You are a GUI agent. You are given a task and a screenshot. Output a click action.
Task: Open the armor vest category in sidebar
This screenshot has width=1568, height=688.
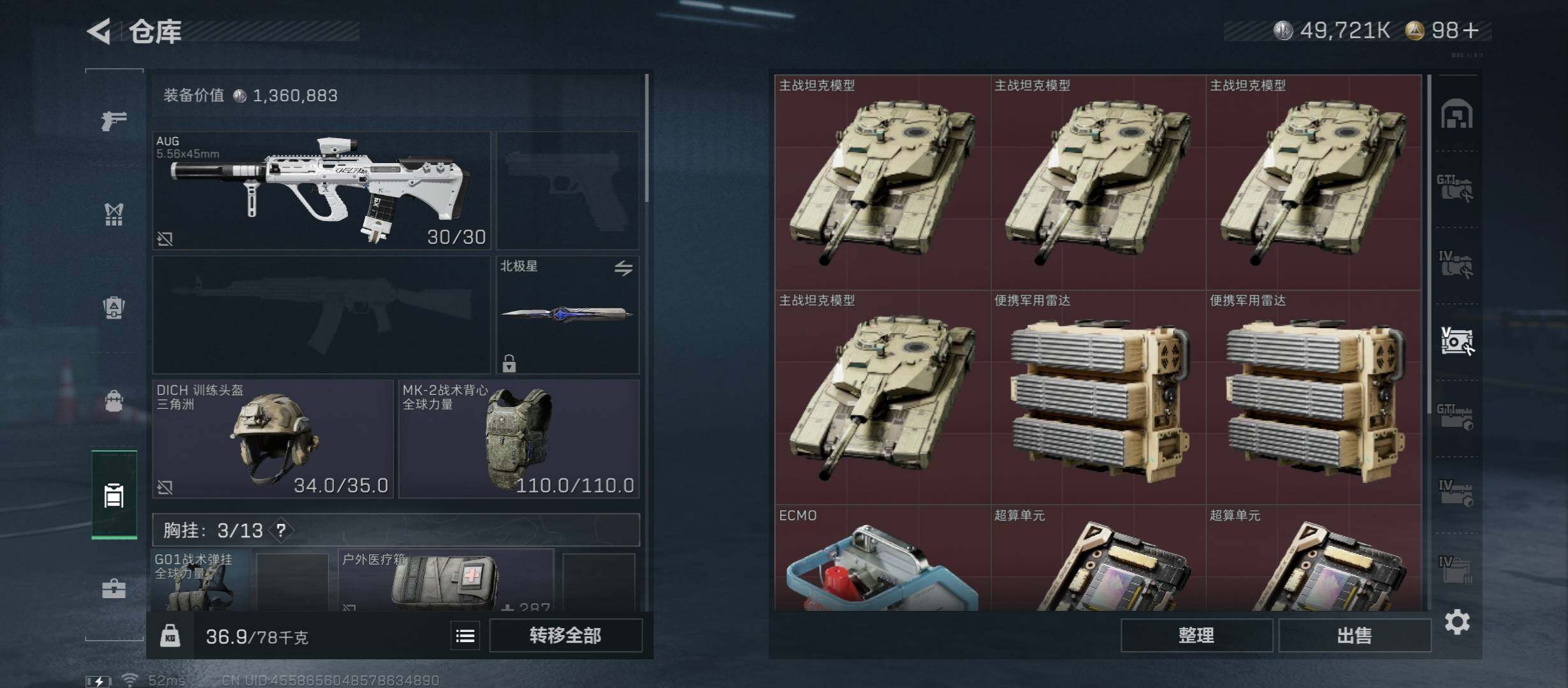coord(114,215)
